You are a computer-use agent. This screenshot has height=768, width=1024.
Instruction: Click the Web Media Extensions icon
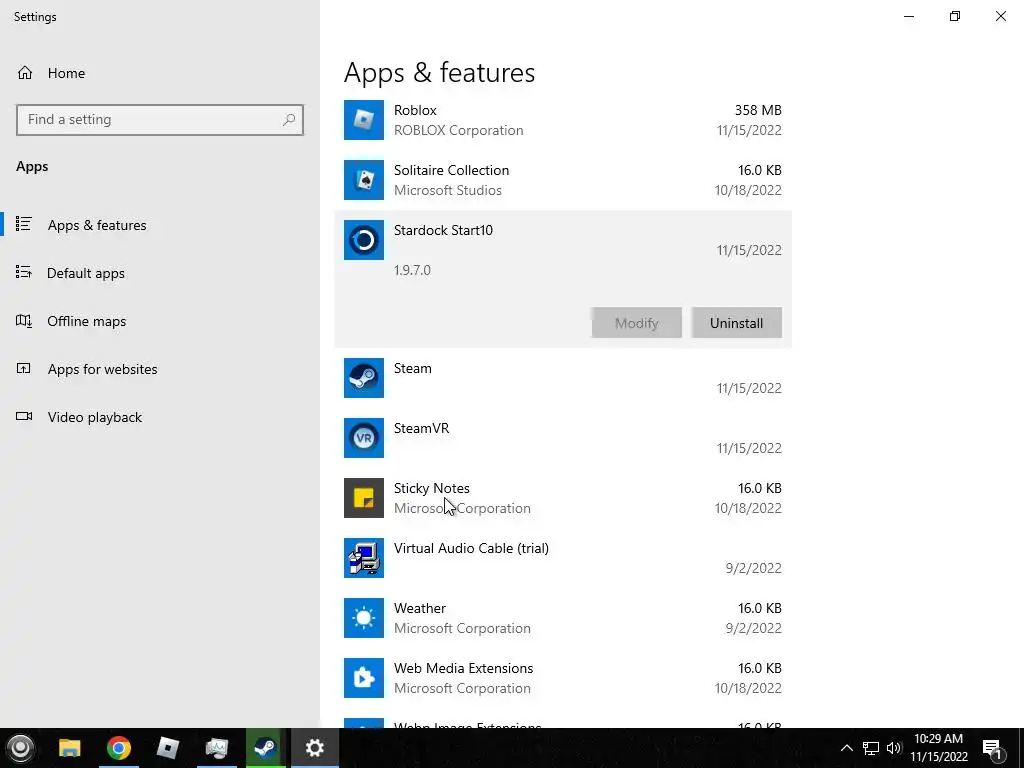pyautogui.click(x=364, y=679)
